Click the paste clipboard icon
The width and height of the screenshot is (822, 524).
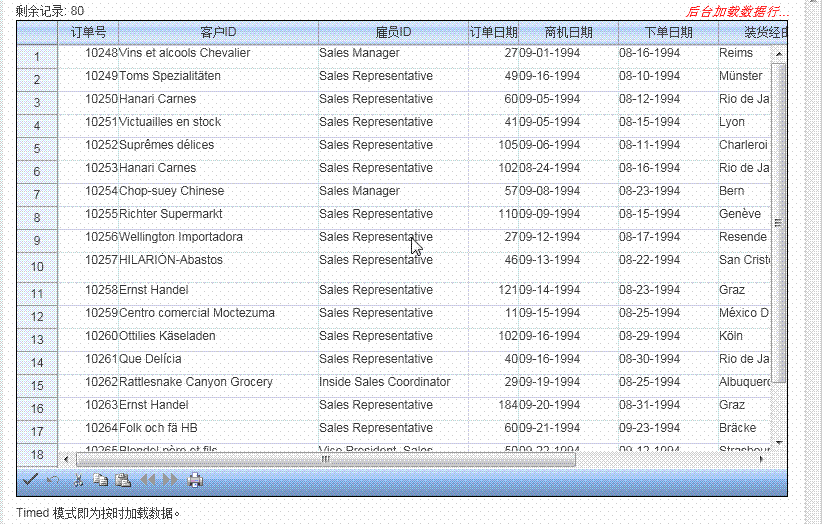coord(123,480)
